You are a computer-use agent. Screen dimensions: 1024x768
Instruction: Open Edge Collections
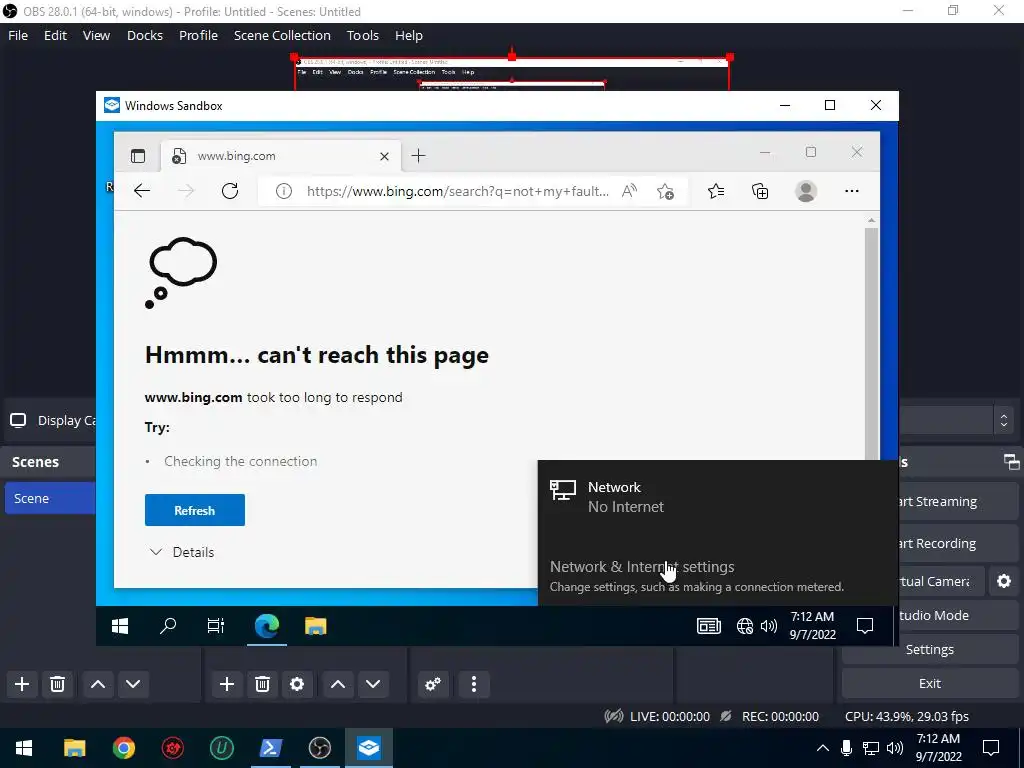760,191
